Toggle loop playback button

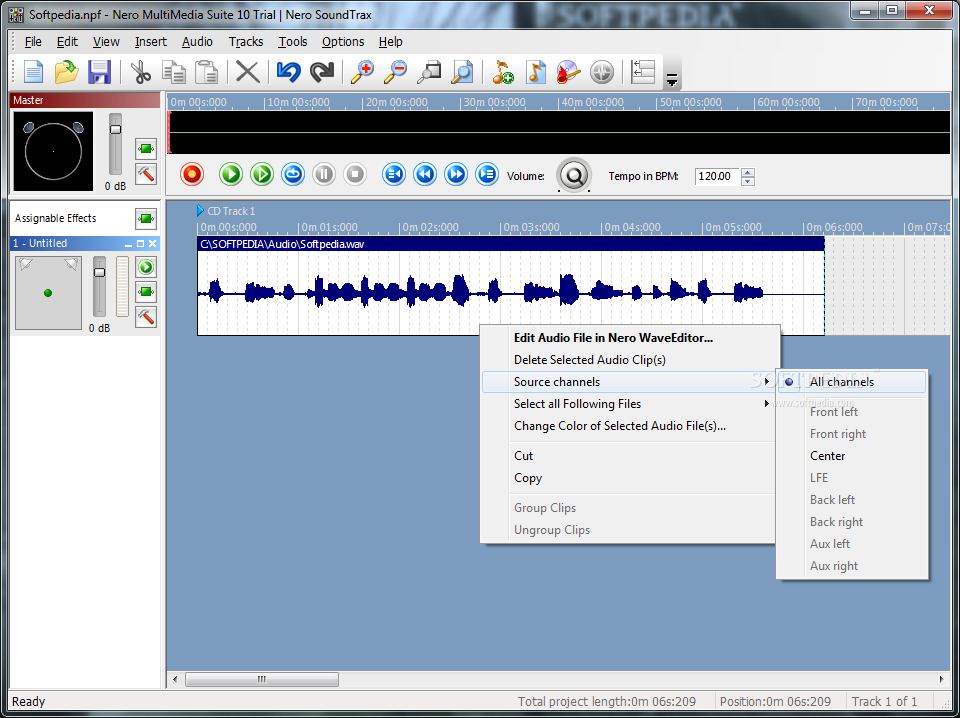point(293,174)
